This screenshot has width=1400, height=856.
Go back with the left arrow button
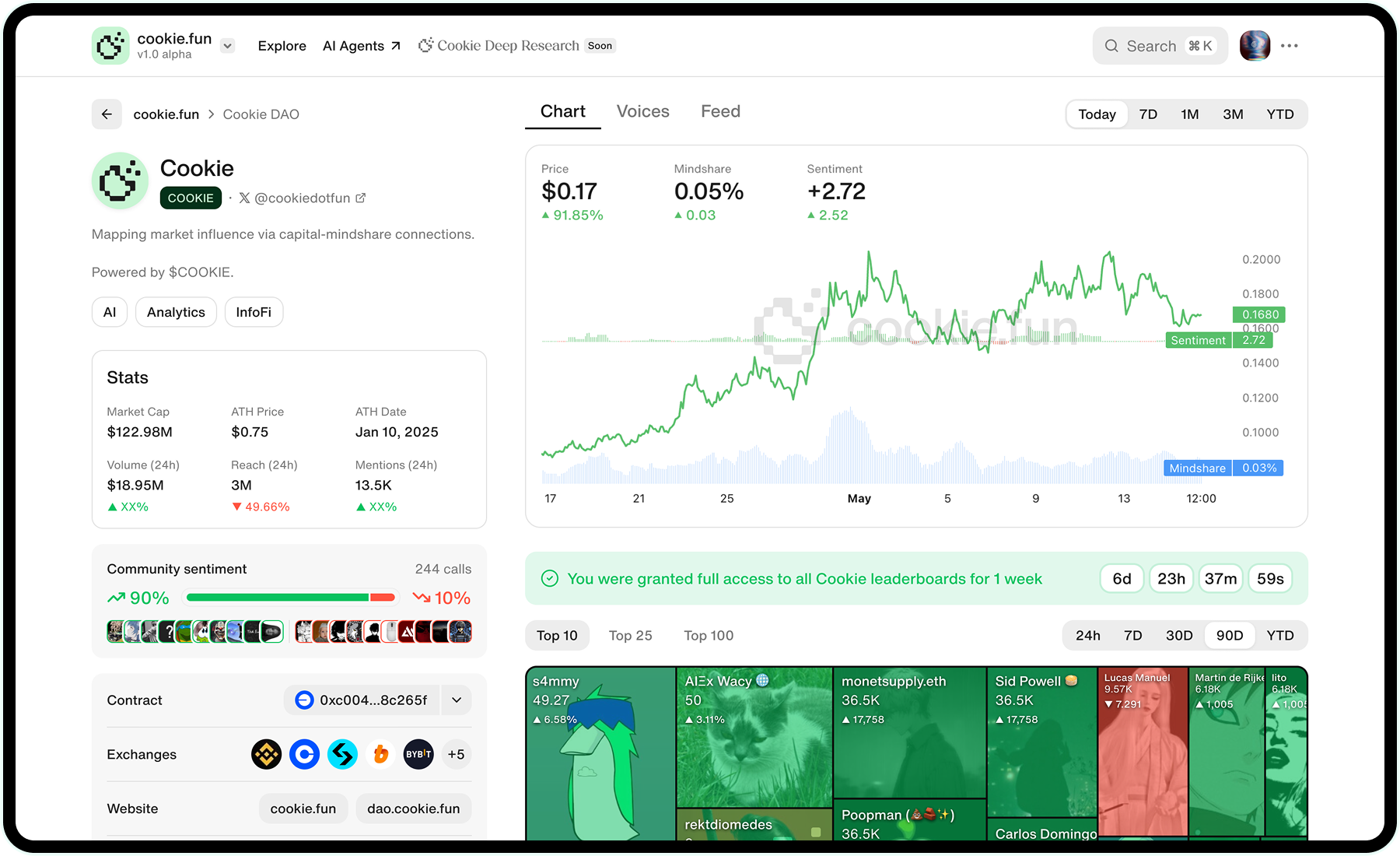pyautogui.click(x=107, y=114)
